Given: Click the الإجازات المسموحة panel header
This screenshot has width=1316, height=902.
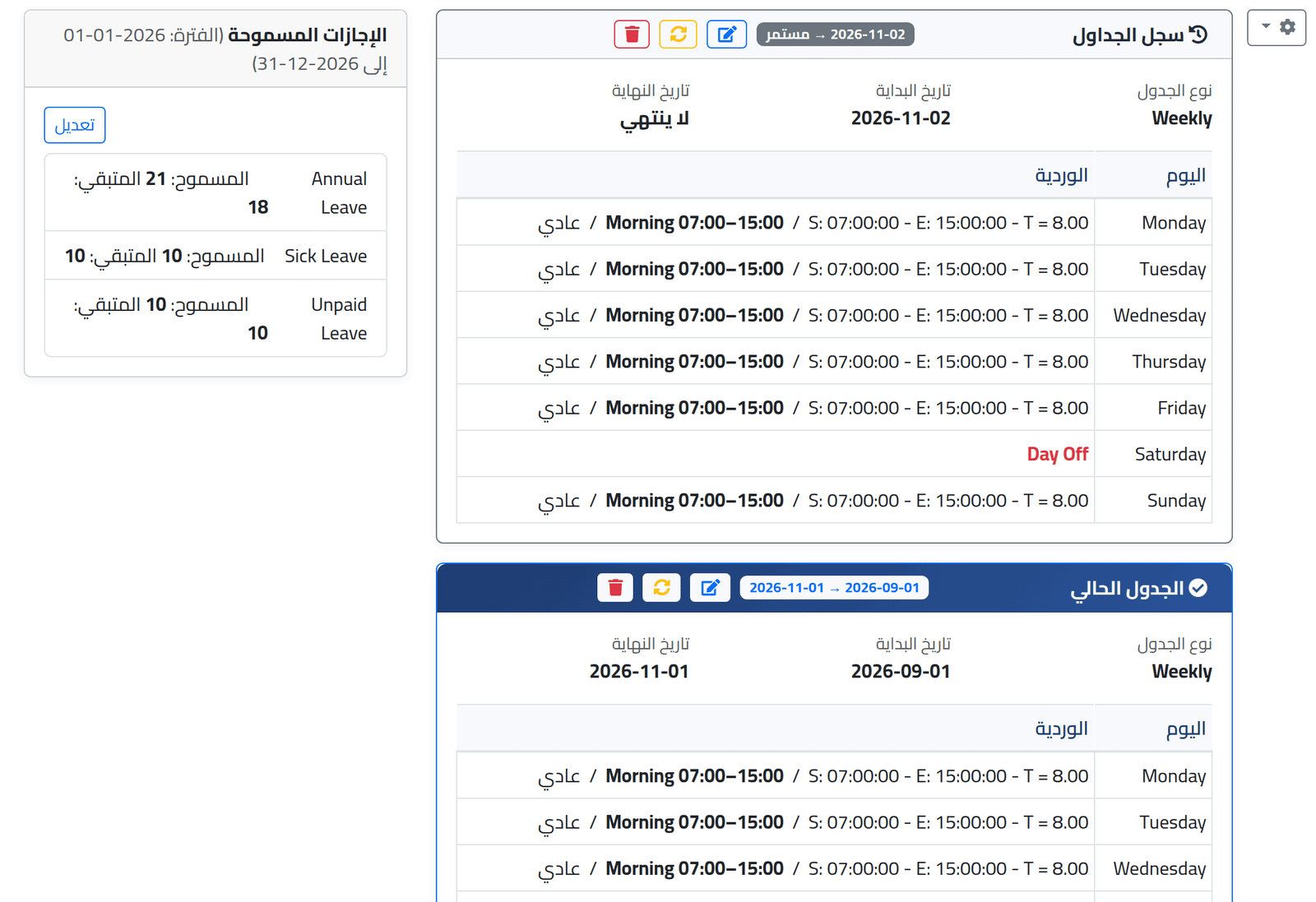Looking at the screenshot, I should [215, 49].
